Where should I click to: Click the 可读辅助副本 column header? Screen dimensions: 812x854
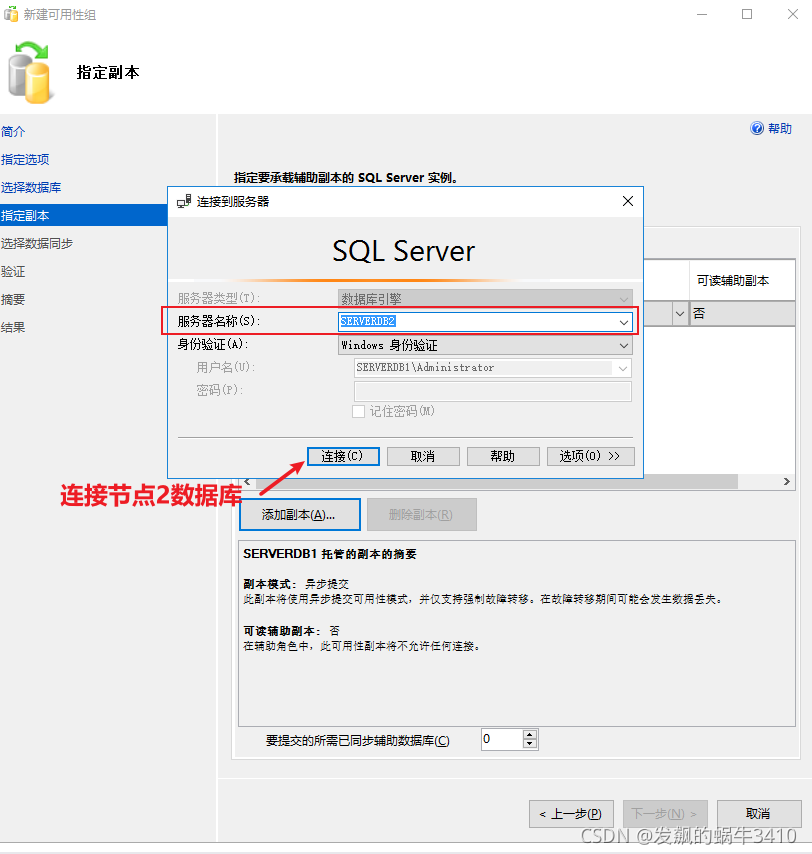point(742,280)
